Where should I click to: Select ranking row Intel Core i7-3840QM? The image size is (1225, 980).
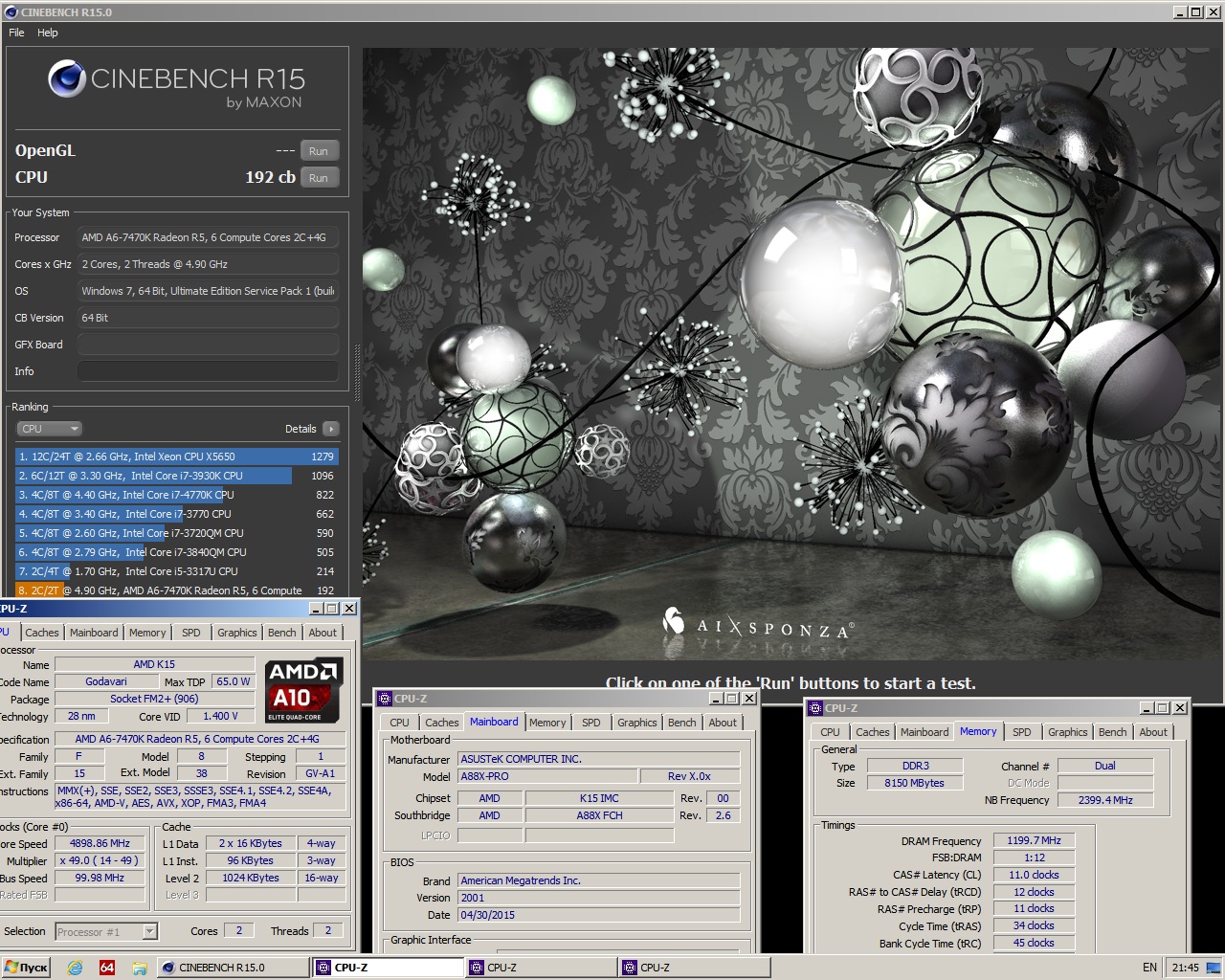click(x=177, y=552)
